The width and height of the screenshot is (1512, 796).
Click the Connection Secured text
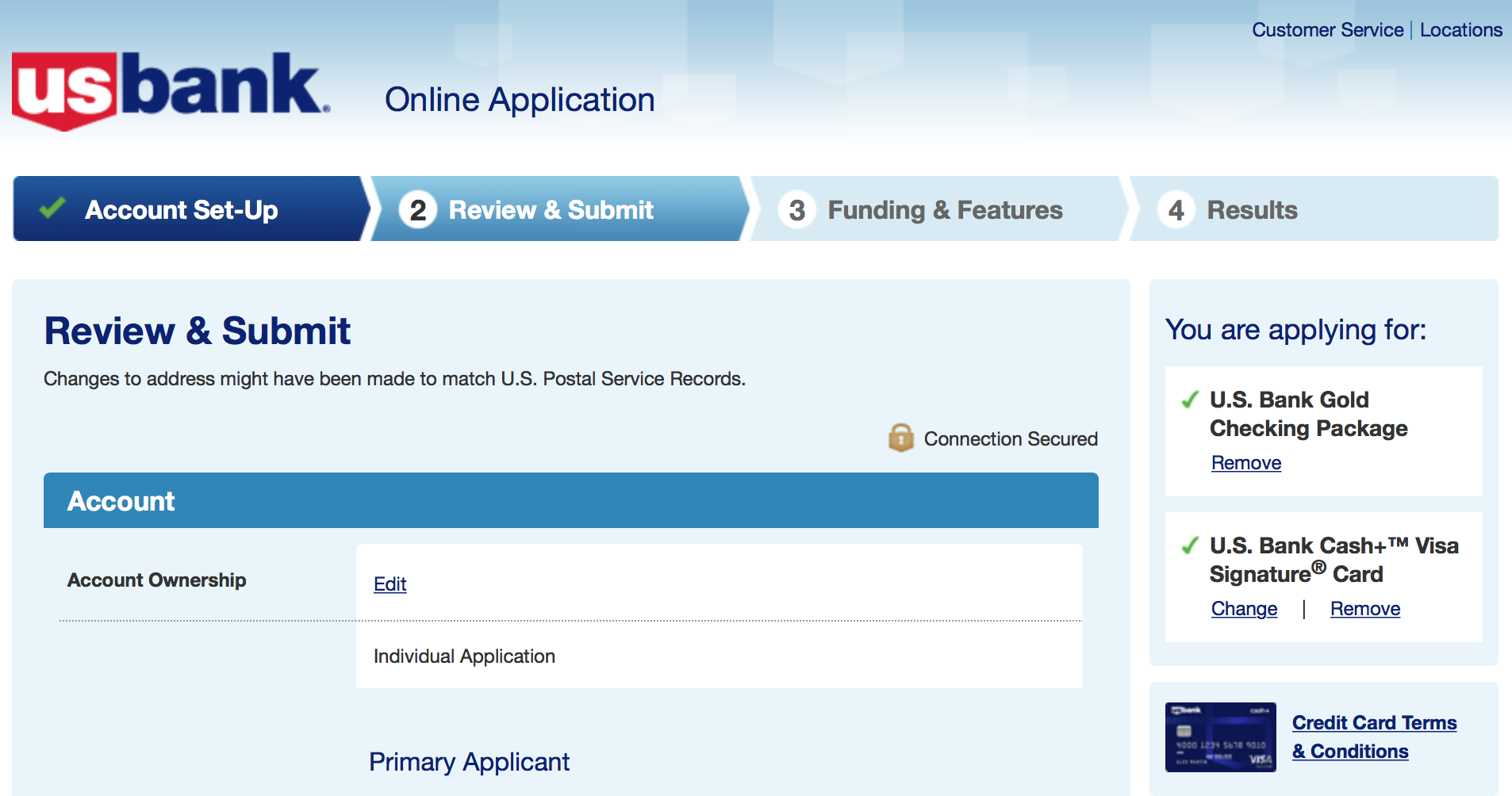(1011, 438)
